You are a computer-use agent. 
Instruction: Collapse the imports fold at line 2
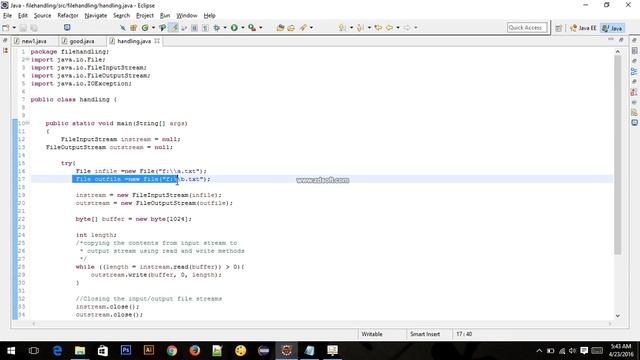pyautogui.click(x=28, y=60)
